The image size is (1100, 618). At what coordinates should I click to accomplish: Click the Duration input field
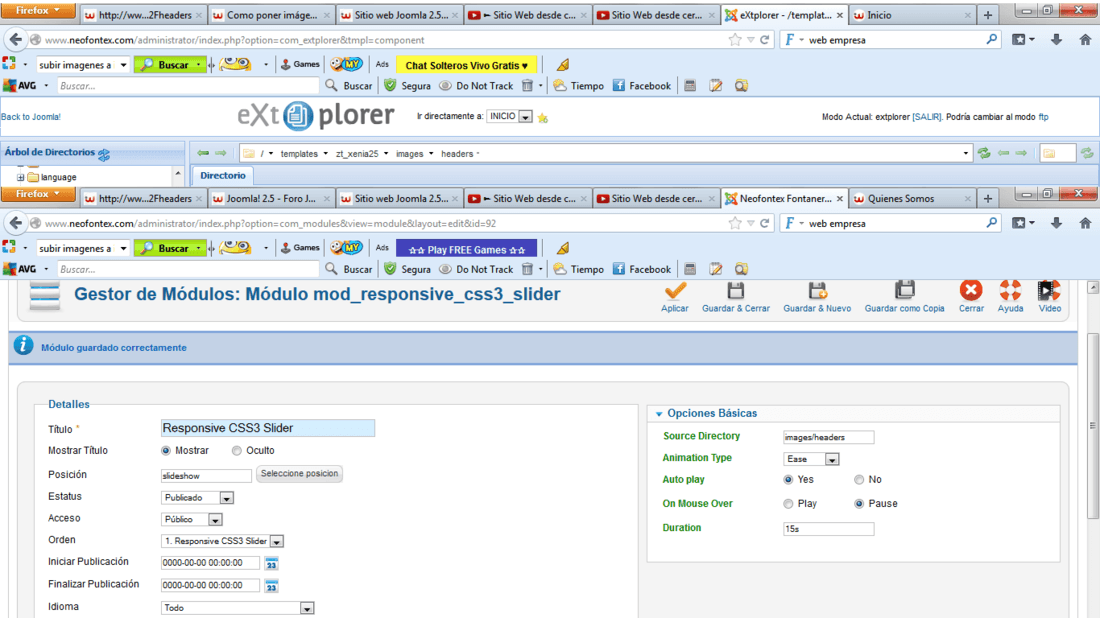point(828,528)
